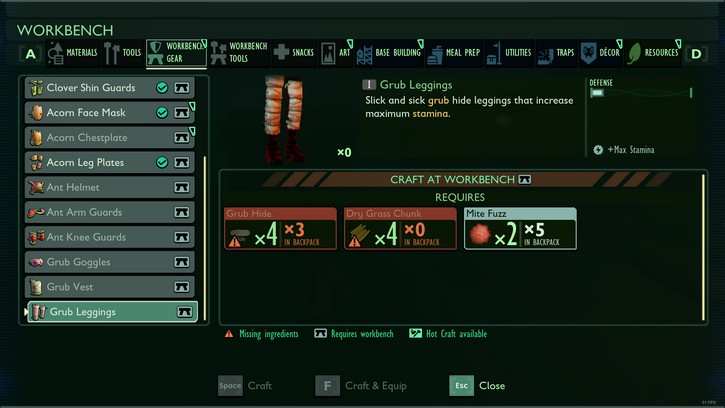
Task: Click the Craft & Equip button
Action: tap(361, 385)
